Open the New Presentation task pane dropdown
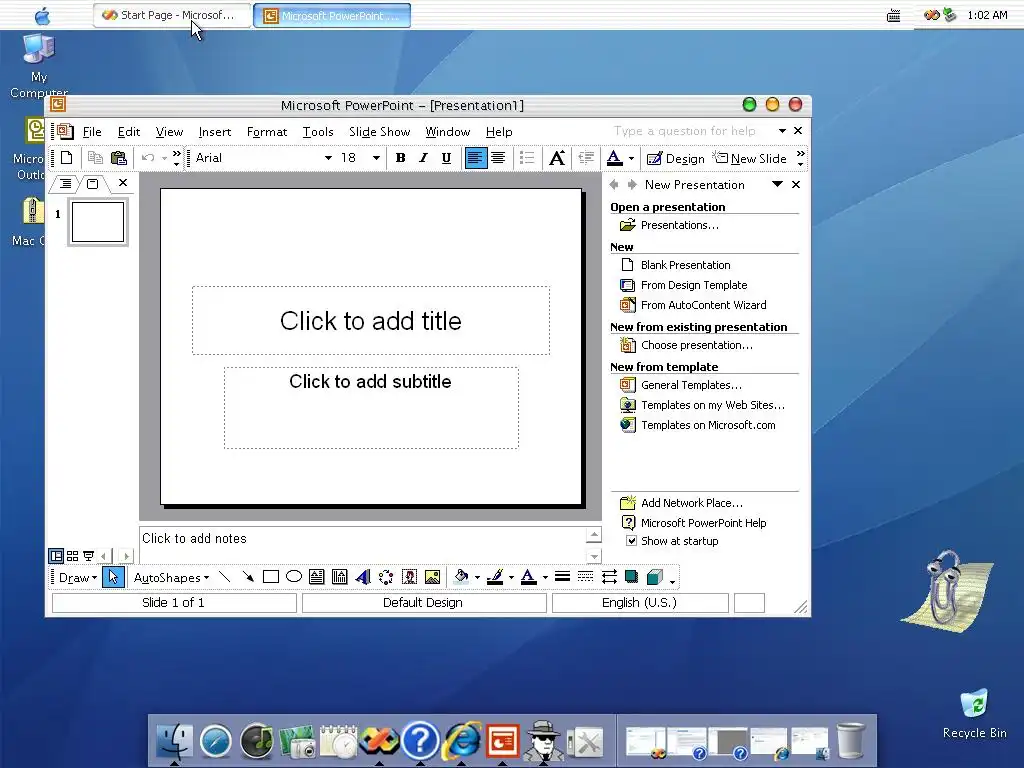The height and width of the screenshot is (768, 1024). click(x=777, y=184)
